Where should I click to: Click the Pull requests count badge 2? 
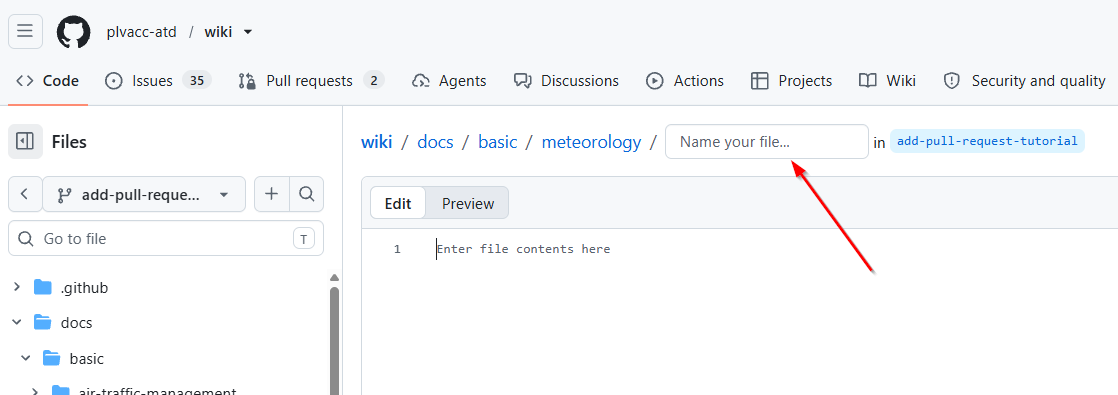pos(374,81)
